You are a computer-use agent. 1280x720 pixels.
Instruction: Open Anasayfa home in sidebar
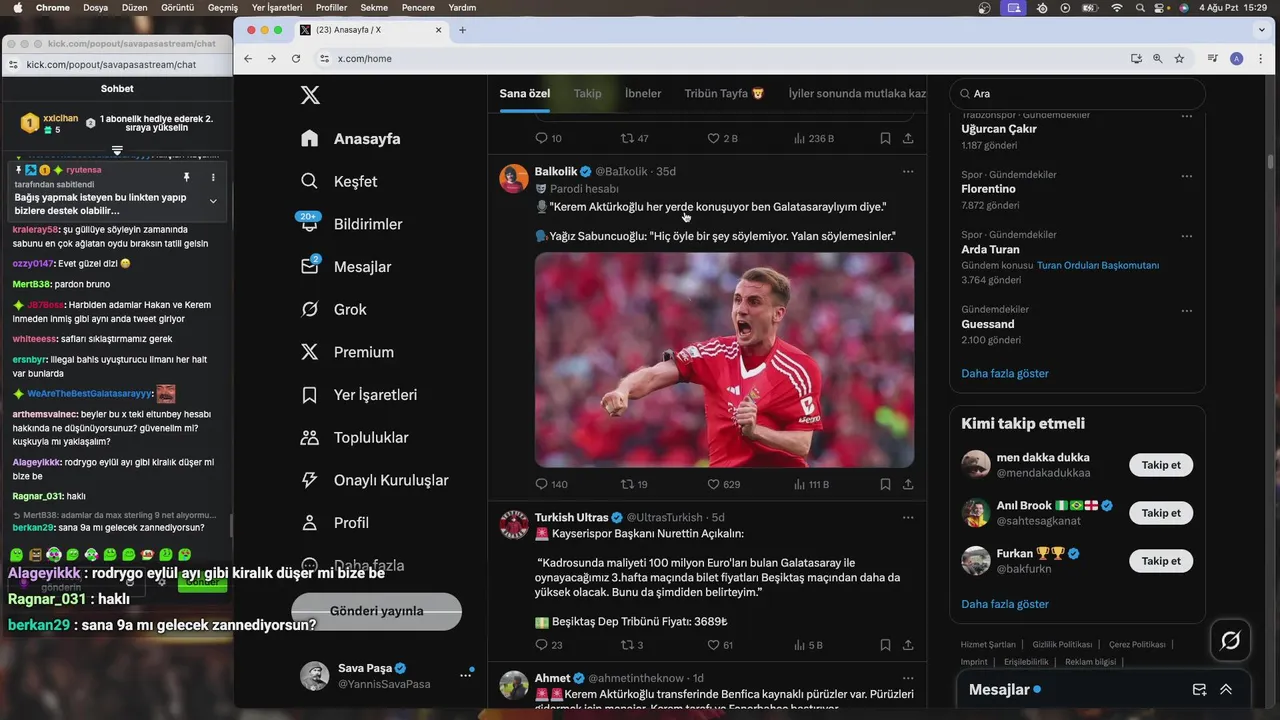tap(351, 139)
